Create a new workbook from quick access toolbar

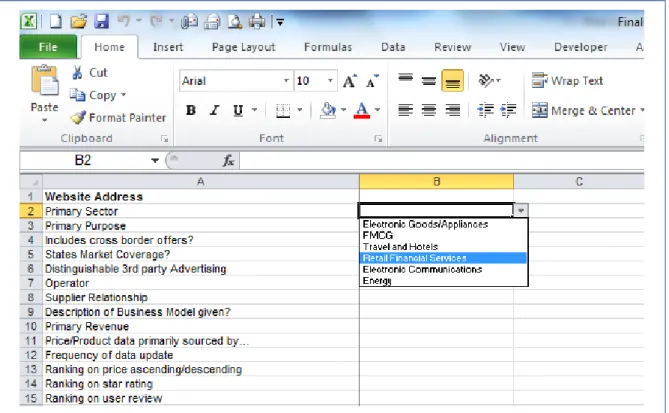click(55, 21)
